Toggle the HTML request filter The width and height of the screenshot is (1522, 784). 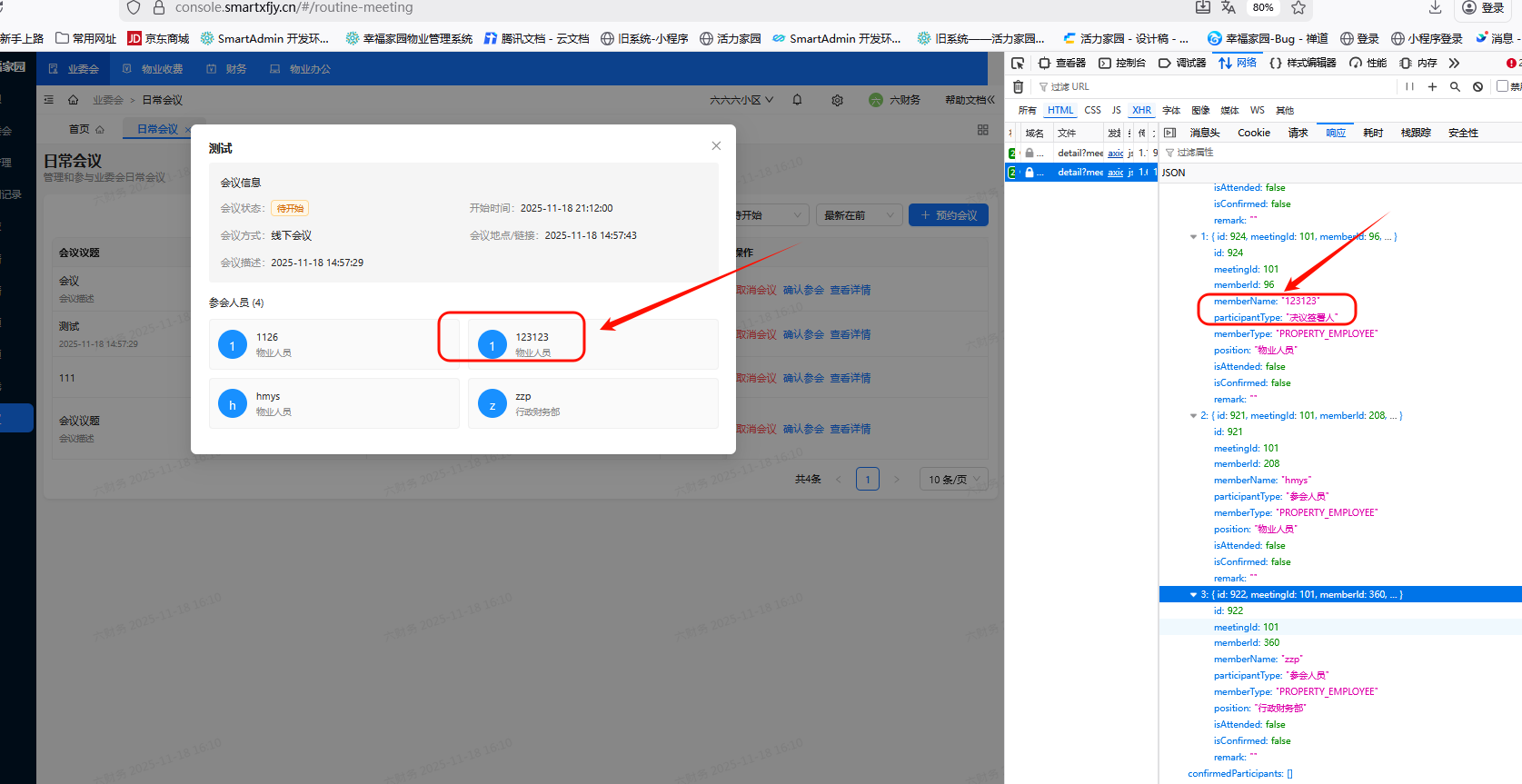tap(1059, 110)
